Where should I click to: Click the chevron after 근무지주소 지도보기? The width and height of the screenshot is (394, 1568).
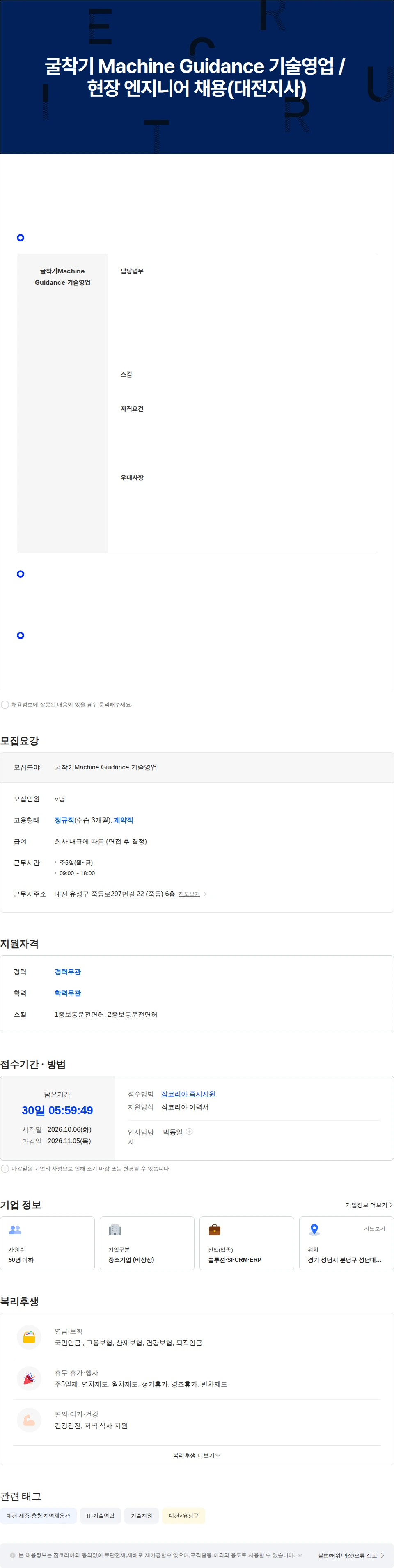pos(205,894)
